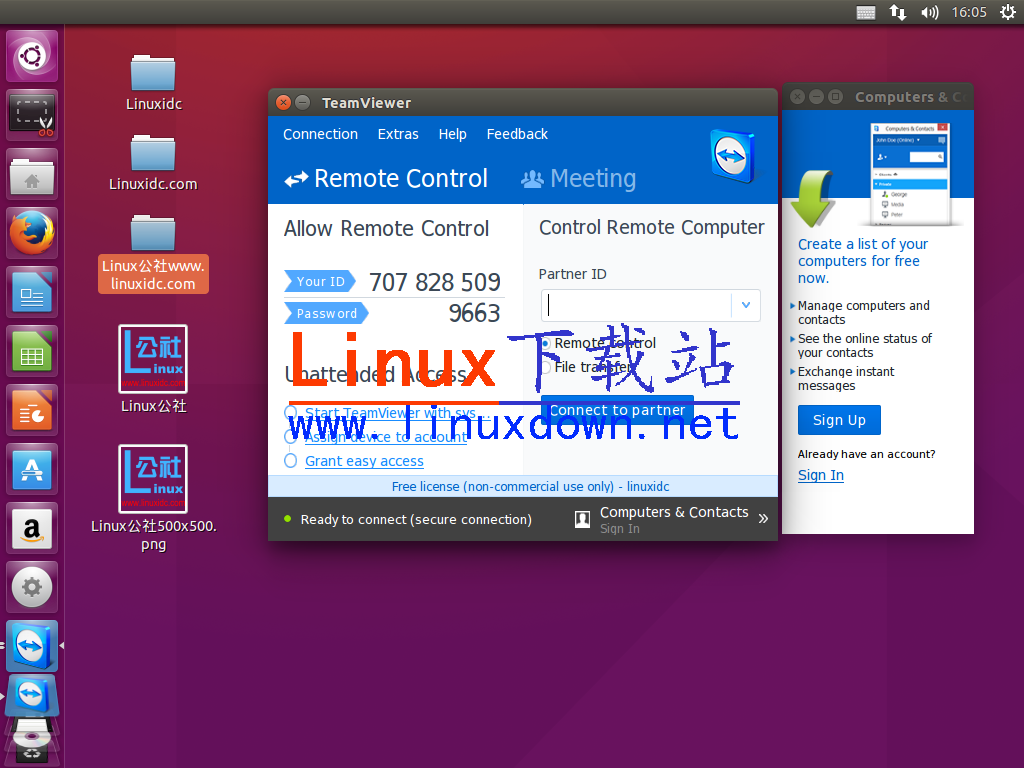Open the Extras menu

[x=398, y=134]
